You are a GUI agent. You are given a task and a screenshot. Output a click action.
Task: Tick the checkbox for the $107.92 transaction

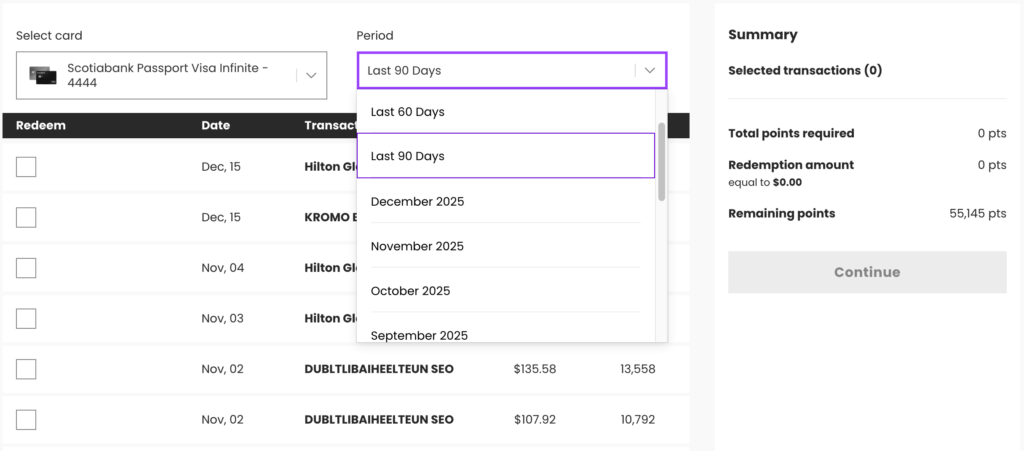[x=26, y=419]
